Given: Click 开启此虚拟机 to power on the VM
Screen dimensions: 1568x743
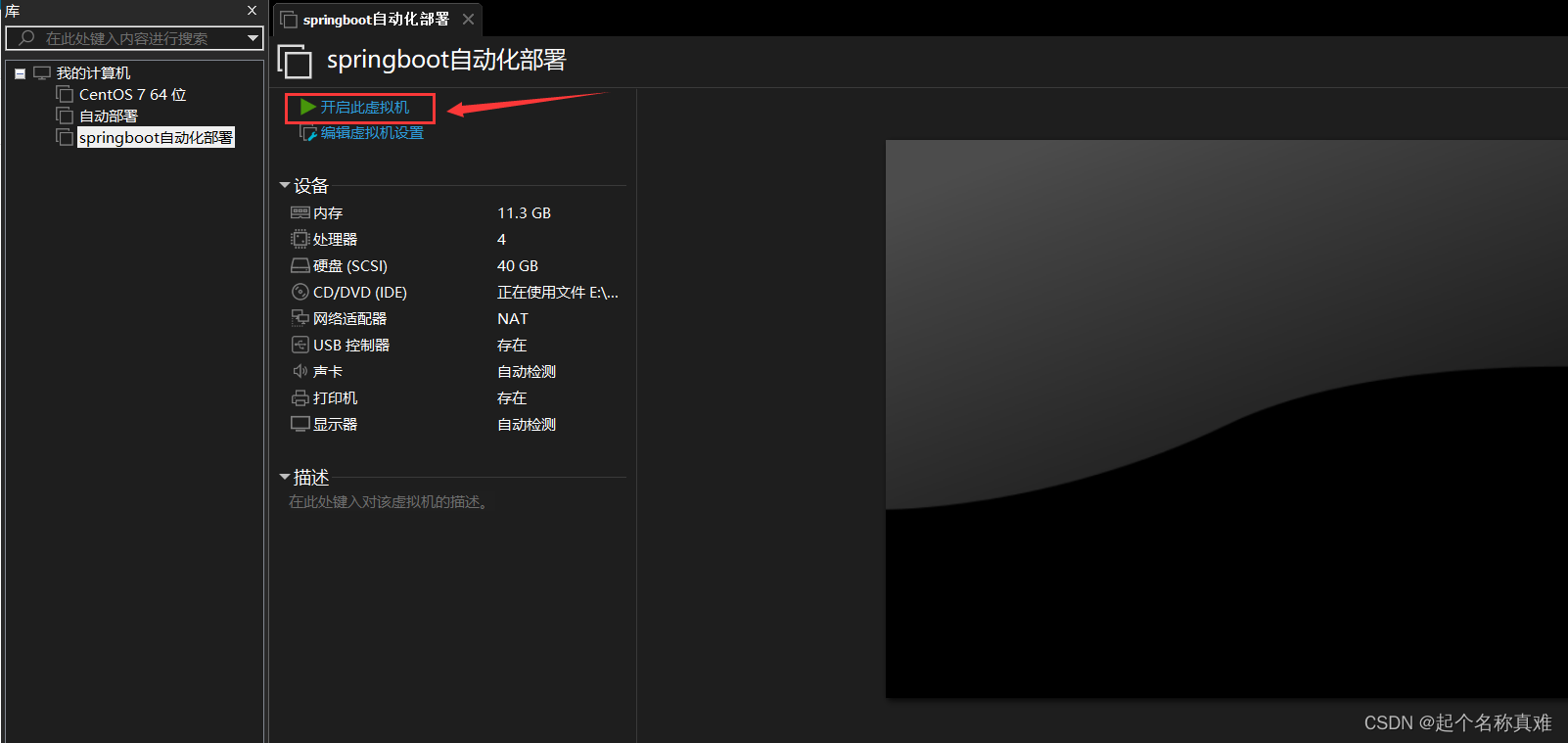Looking at the screenshot, I should tap(365, 107).
